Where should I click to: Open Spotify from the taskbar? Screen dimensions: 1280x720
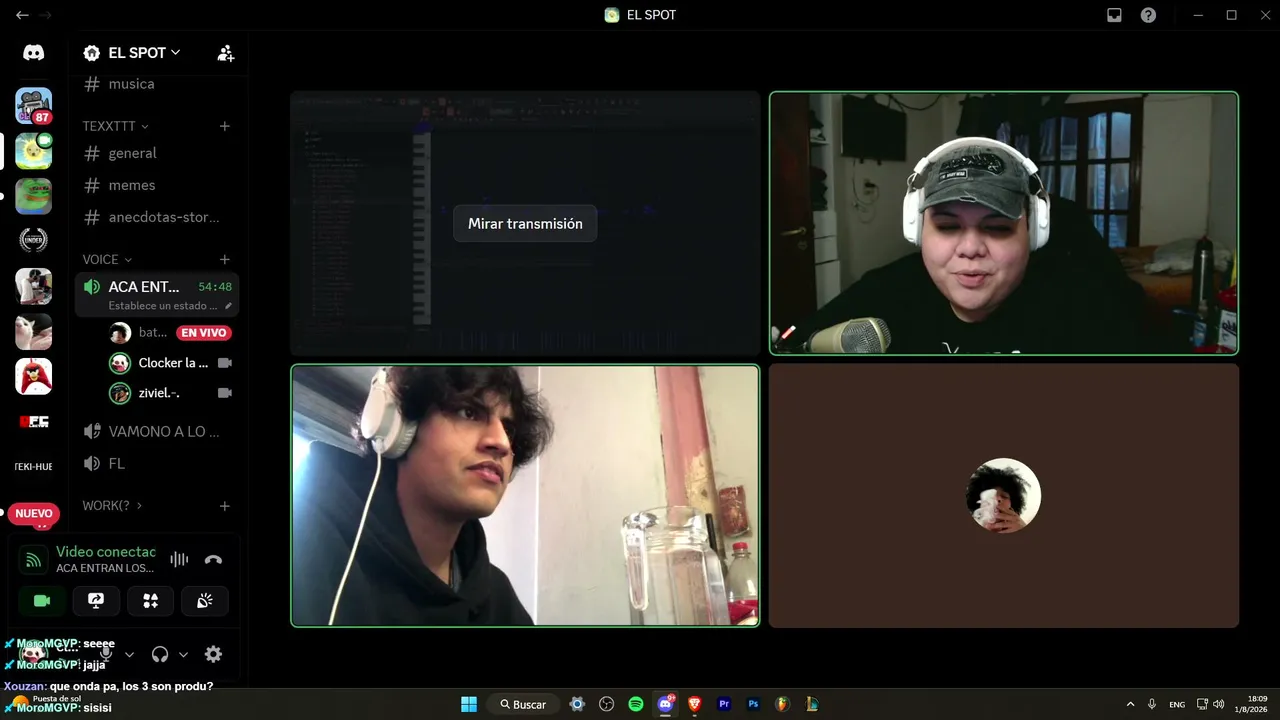[636, 704]
